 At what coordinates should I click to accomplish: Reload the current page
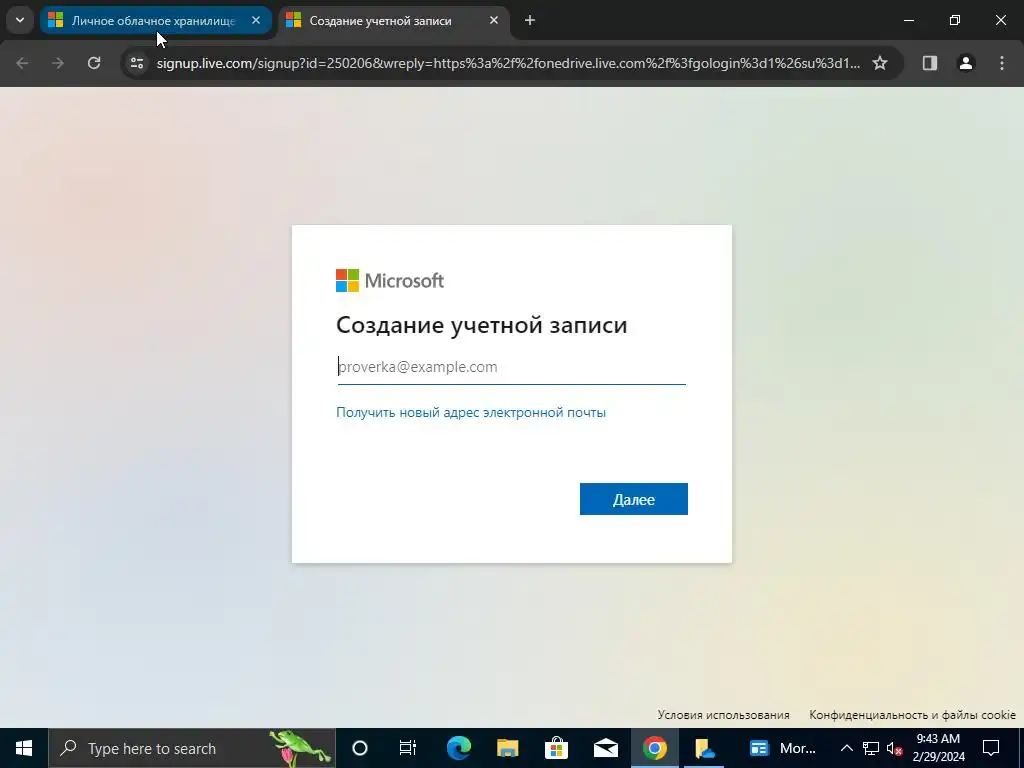tap(94, 63)
